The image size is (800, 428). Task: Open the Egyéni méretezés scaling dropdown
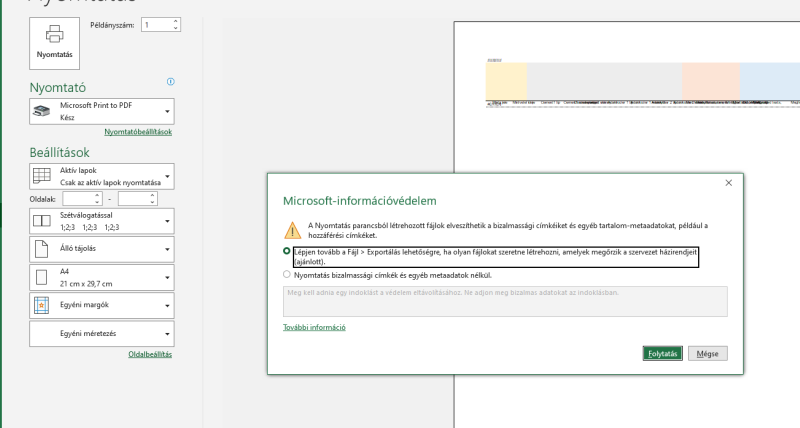pyautogui.click(x=102, y=334)
